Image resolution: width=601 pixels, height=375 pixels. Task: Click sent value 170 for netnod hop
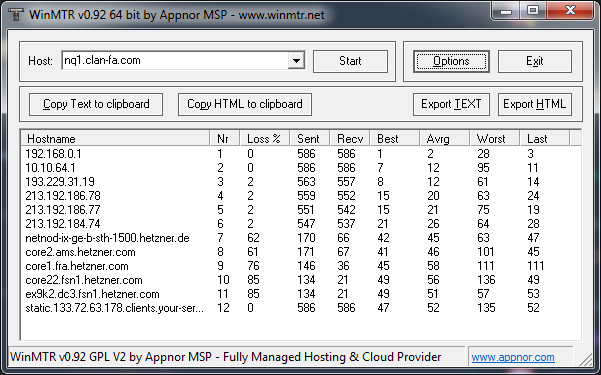tap(306, 238)
